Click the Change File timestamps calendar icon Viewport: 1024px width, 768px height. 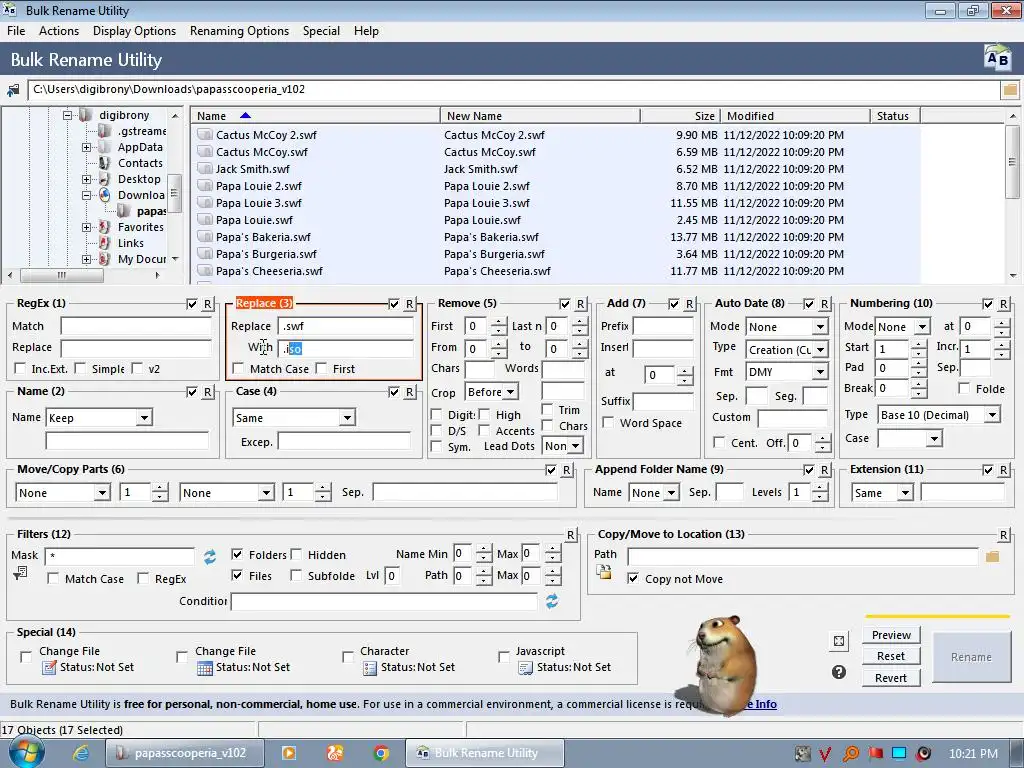point(205,667)
